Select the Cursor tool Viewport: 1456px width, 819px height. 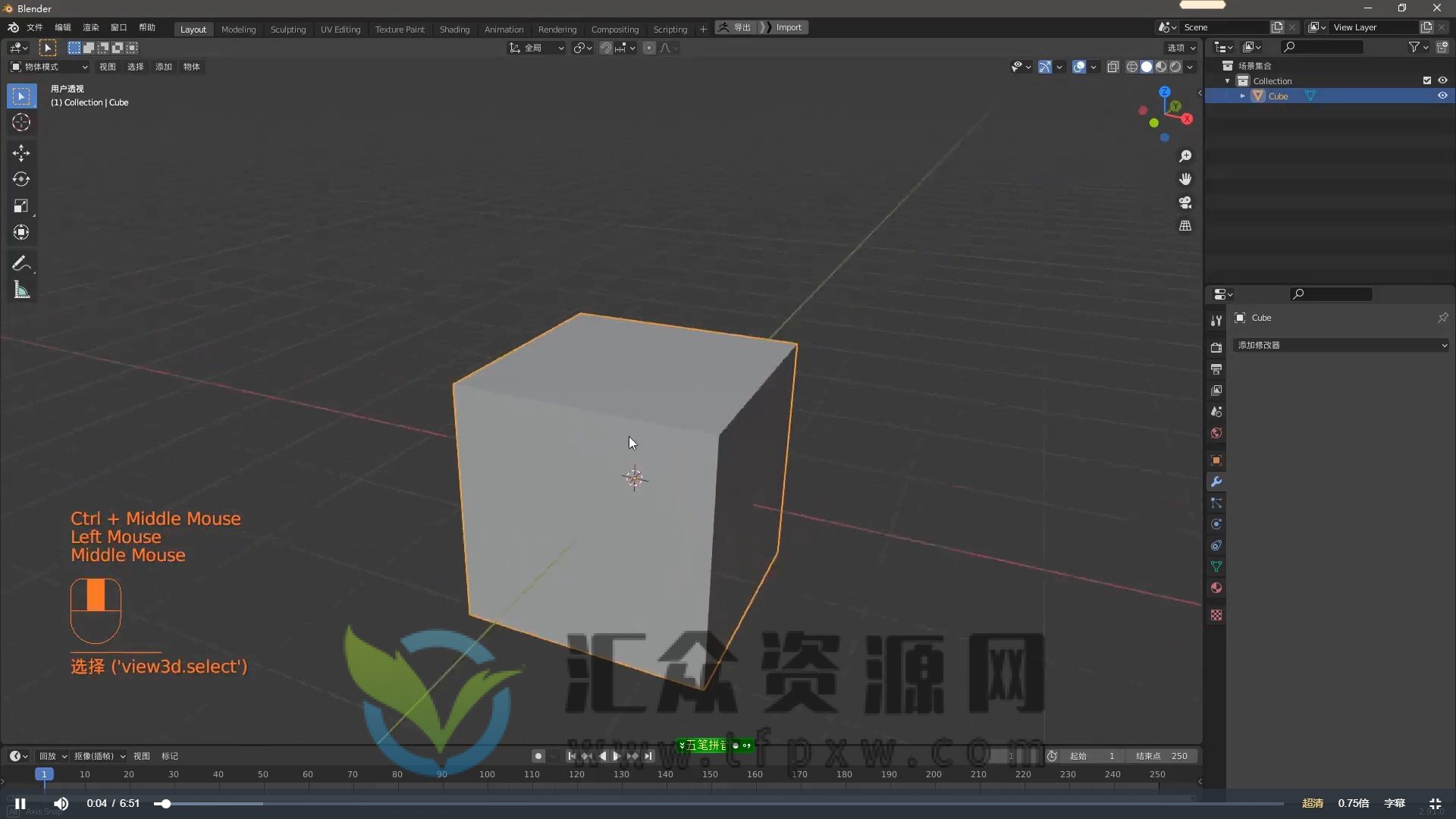(21, 123)
